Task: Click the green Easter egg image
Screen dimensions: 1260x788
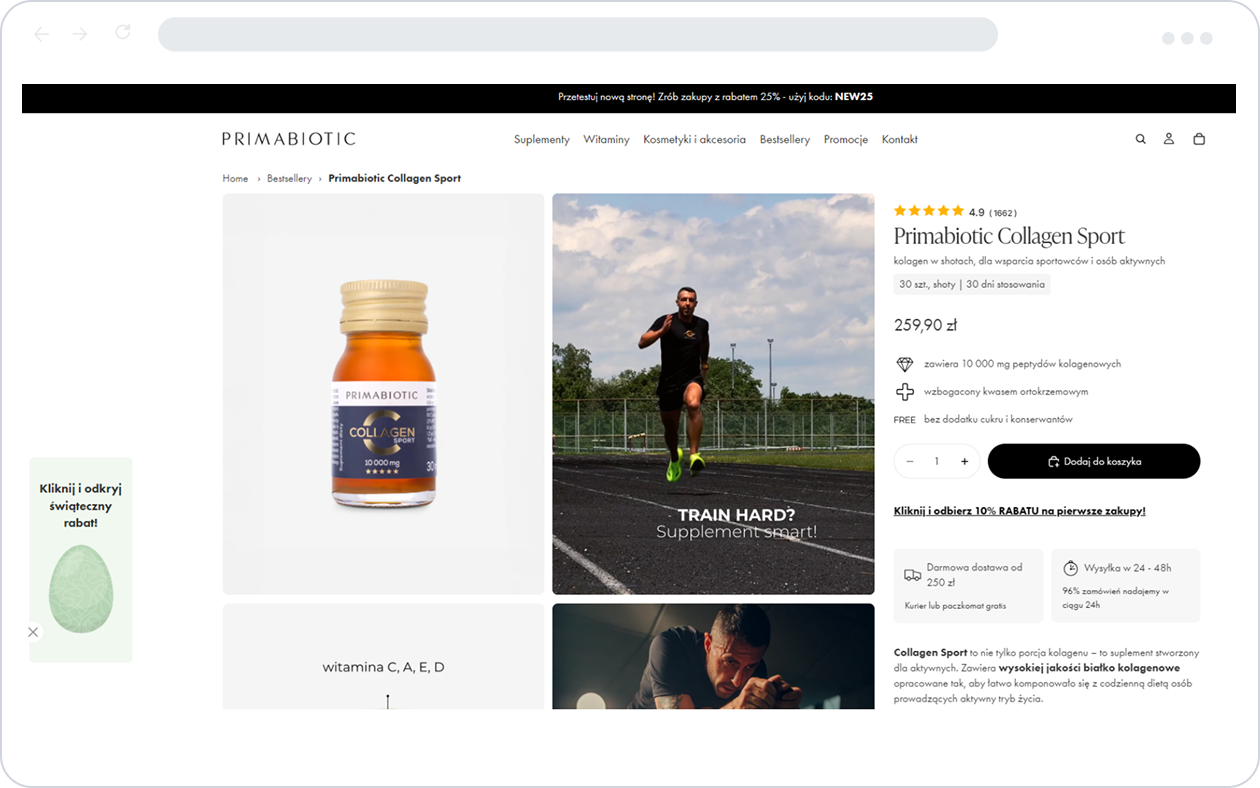Action: [81, 589]
